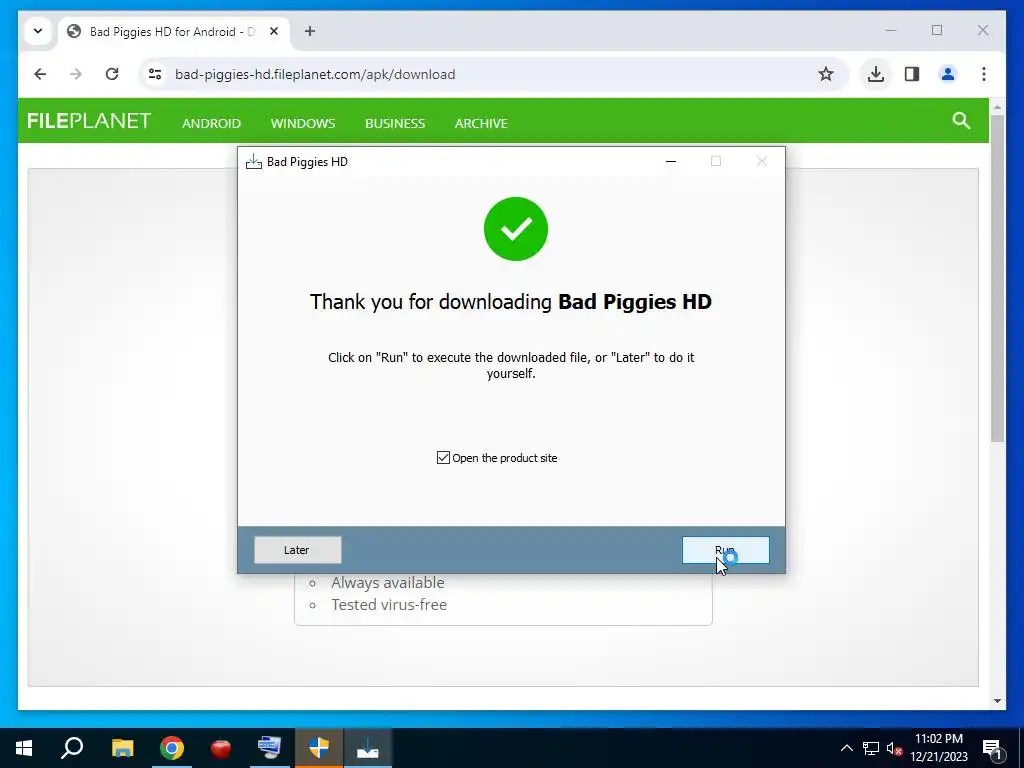Screen dimensions: 1024x768
Task: Close the Bad Piggies HD browser tab
Action: pyautogui.click(x=274, y=31)
